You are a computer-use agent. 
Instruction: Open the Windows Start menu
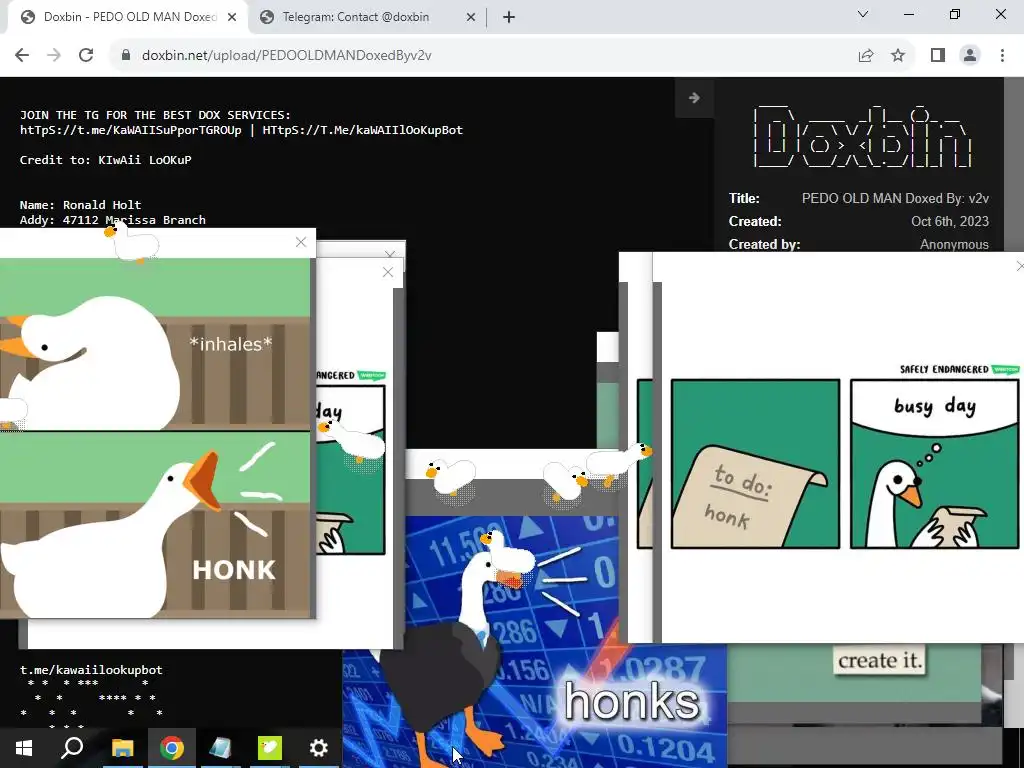pos(24,748)
